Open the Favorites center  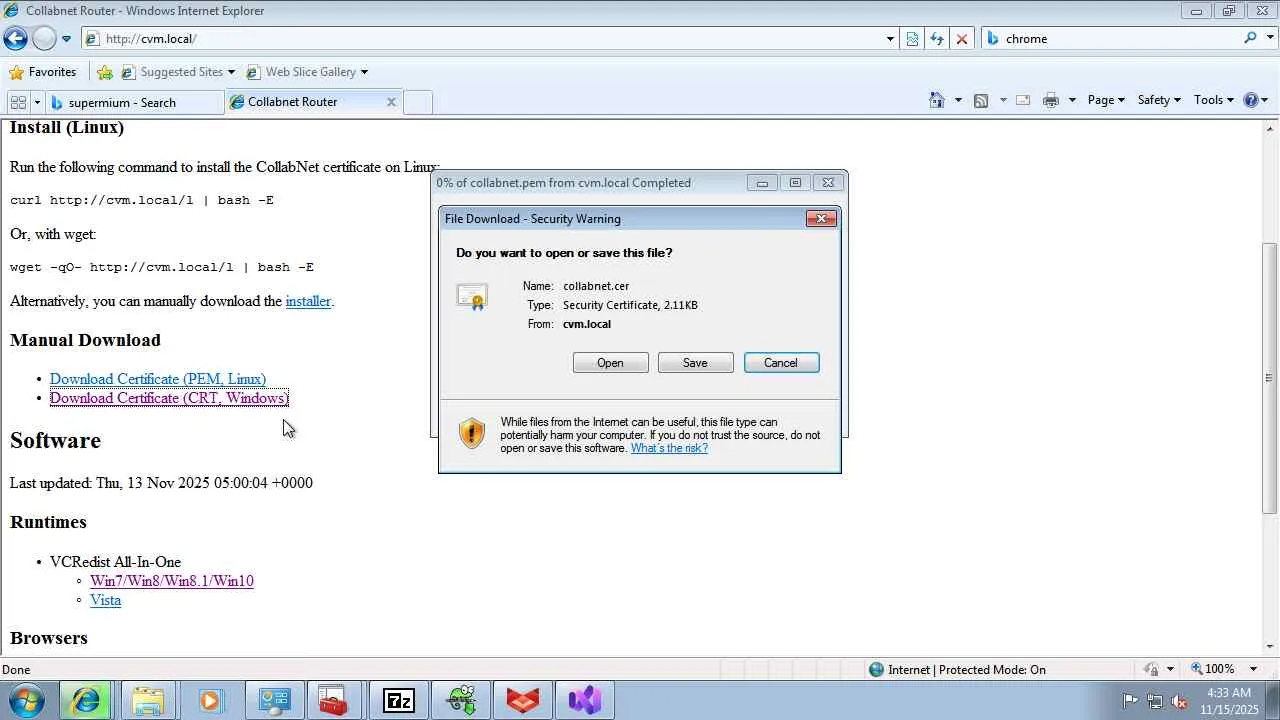coord(42,72)
